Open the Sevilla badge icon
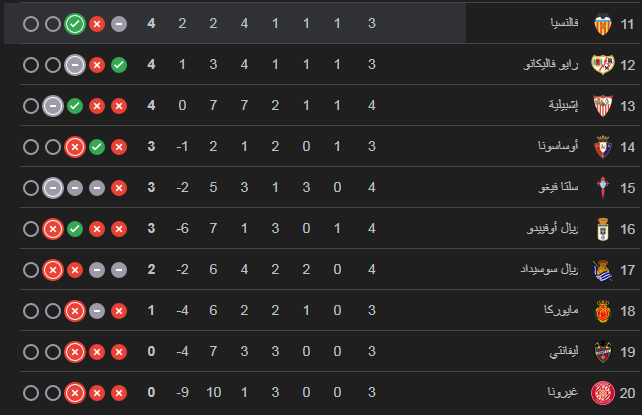642x415 pixels. (603, 106)
